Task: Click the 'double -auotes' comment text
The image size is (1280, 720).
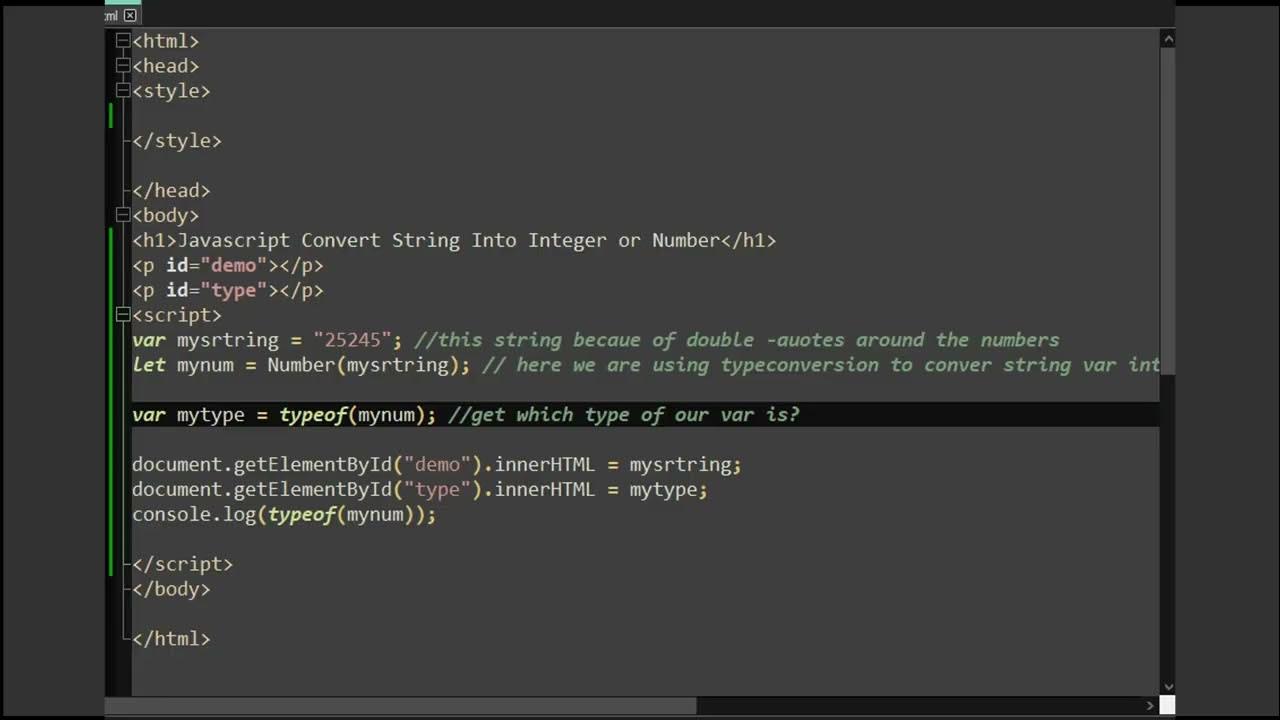Action: tap(765, 340)
